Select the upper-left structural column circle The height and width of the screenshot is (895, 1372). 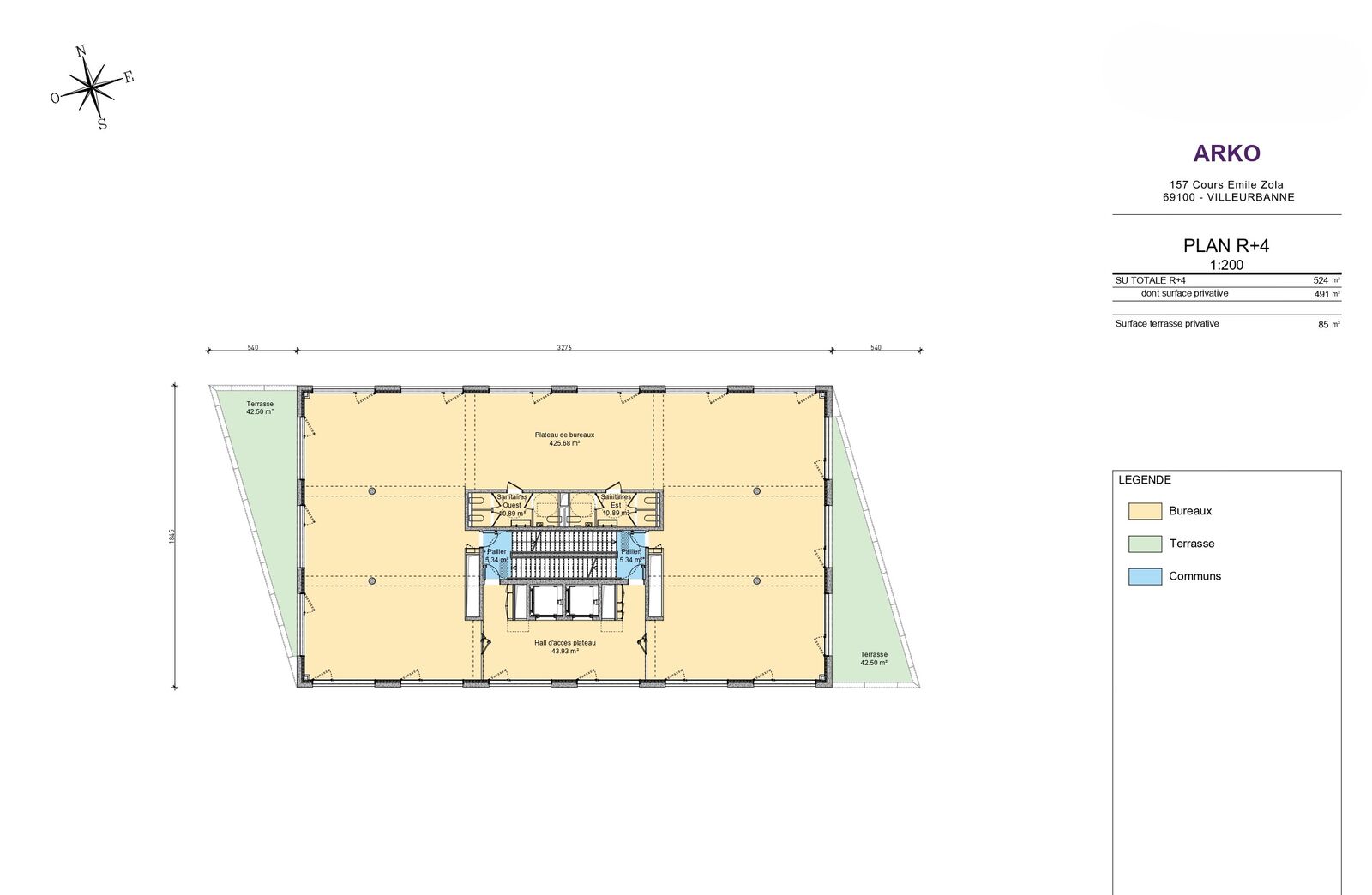[x=372, y=490]
